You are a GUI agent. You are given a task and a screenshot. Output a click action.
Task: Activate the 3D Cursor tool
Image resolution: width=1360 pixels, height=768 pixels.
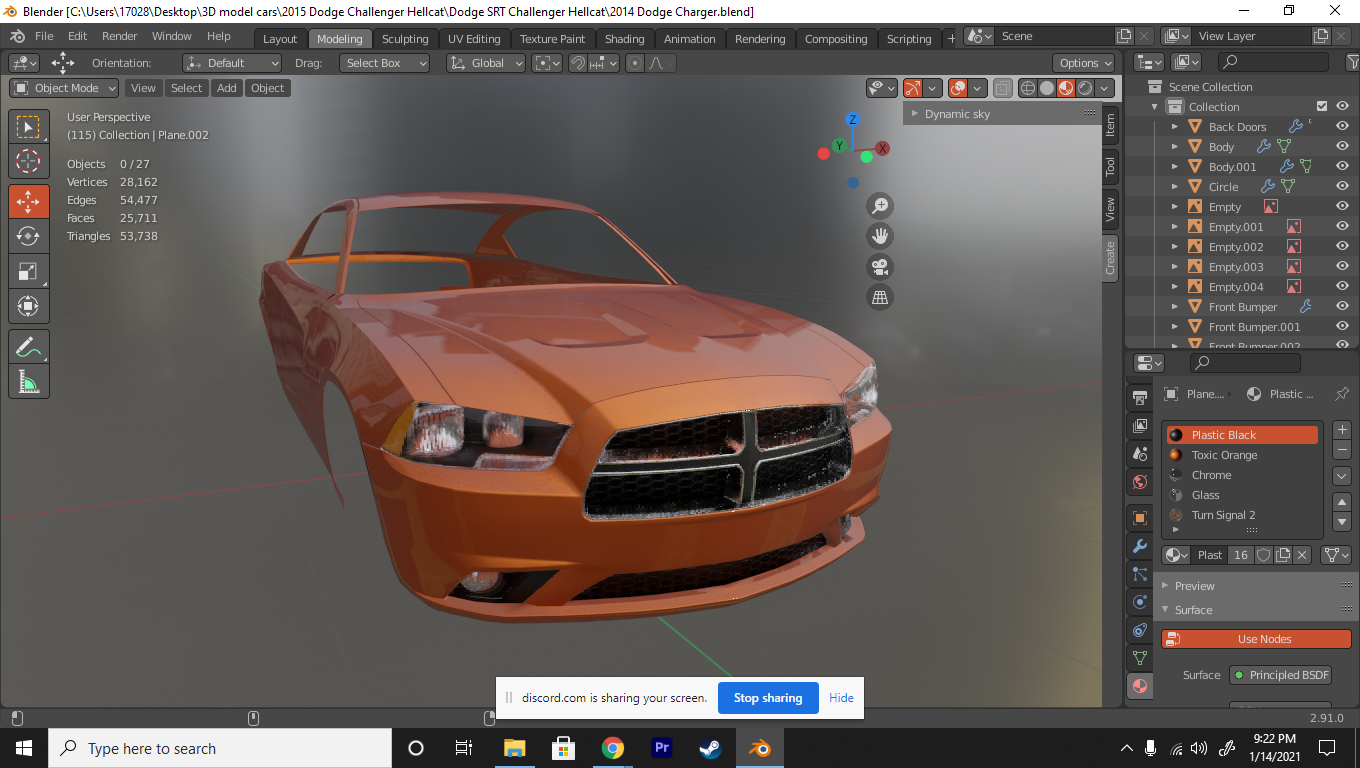point(29,162)
